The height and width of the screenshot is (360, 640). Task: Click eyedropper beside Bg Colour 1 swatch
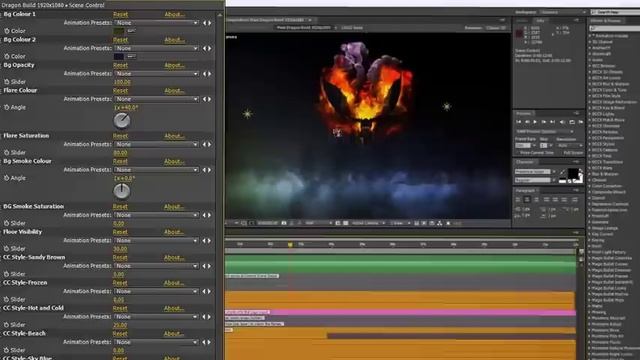pyautogui.click(x=131, y=31)
